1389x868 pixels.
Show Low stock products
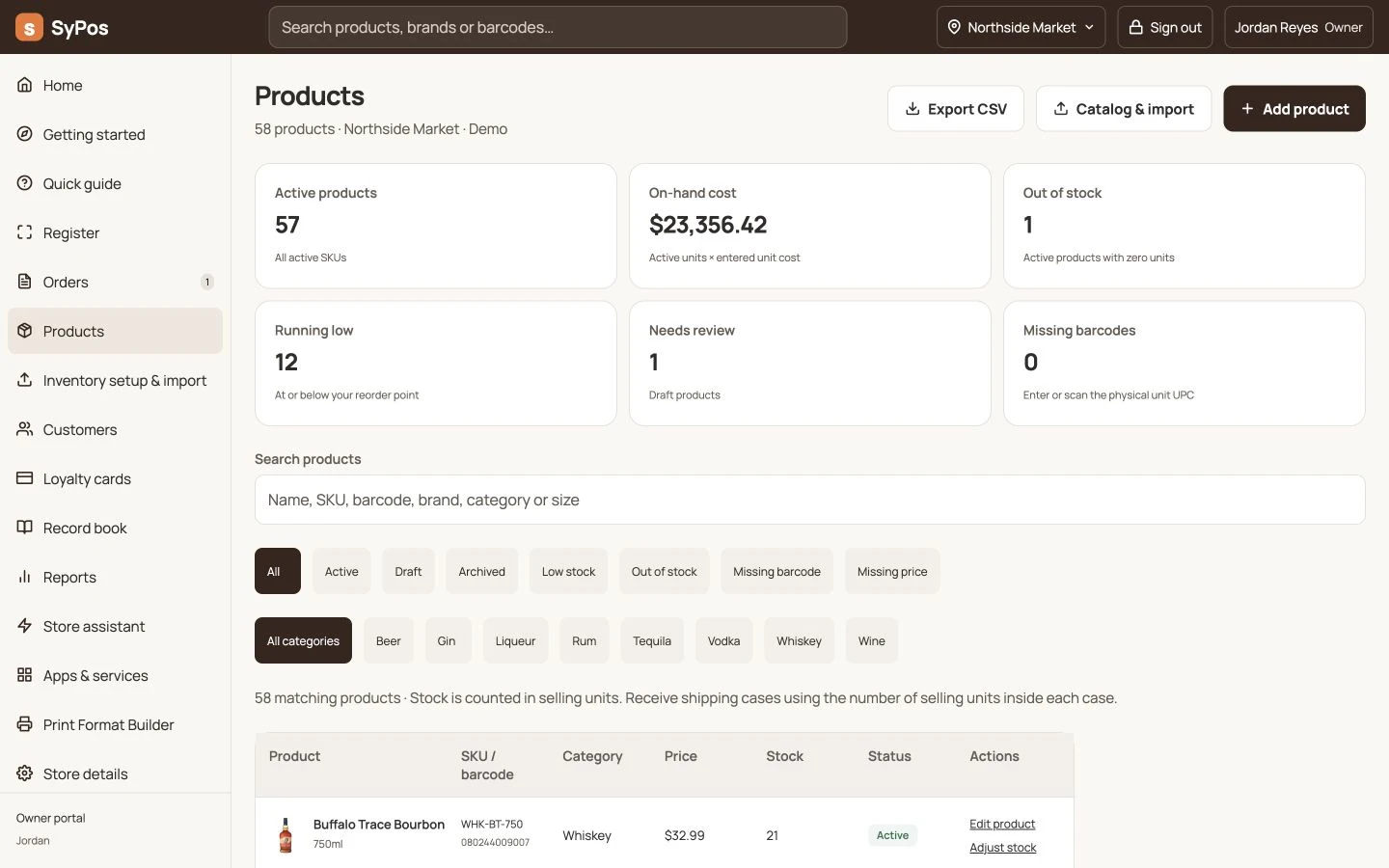point(568,571)
